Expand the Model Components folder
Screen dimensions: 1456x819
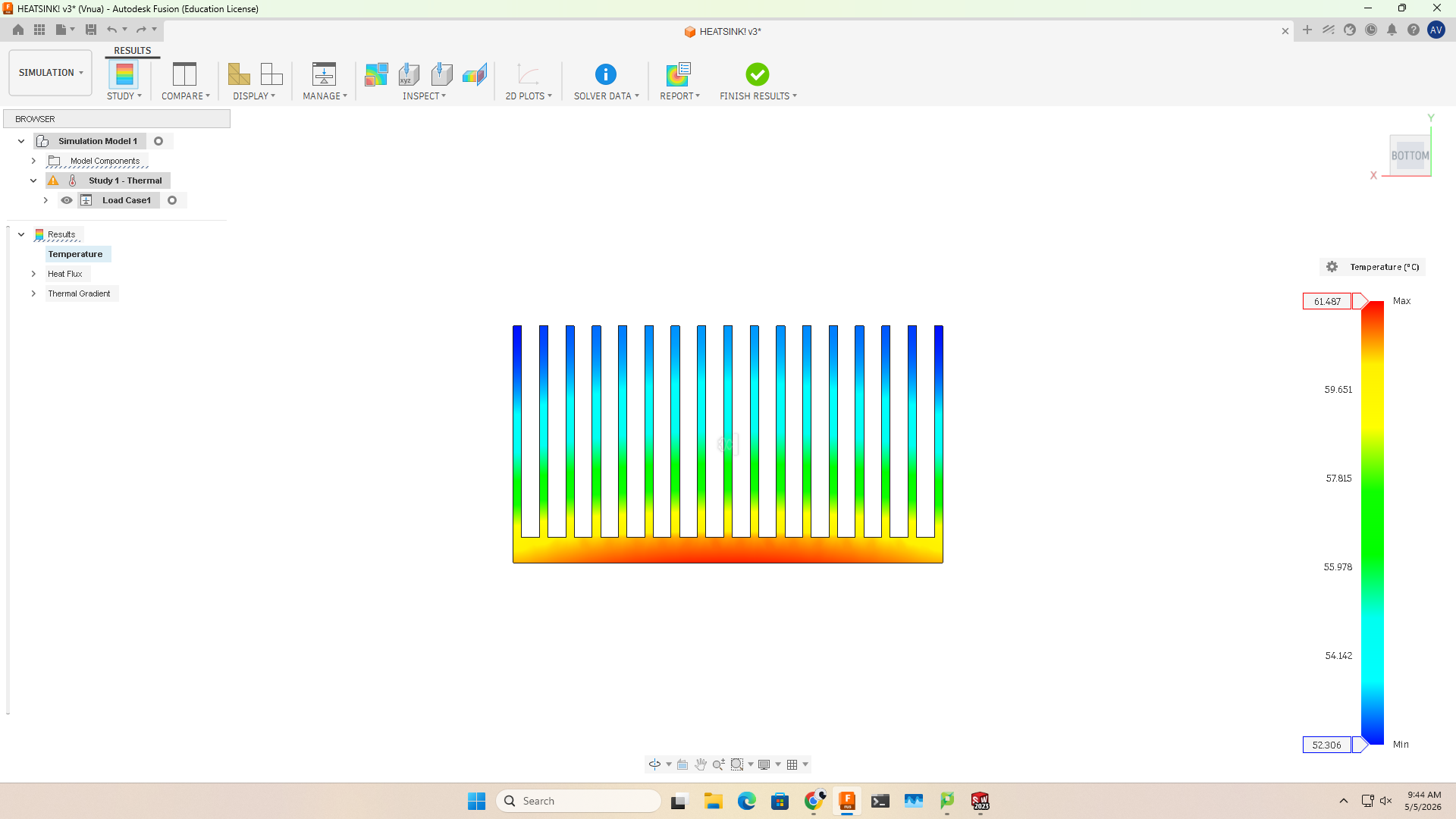33,161
